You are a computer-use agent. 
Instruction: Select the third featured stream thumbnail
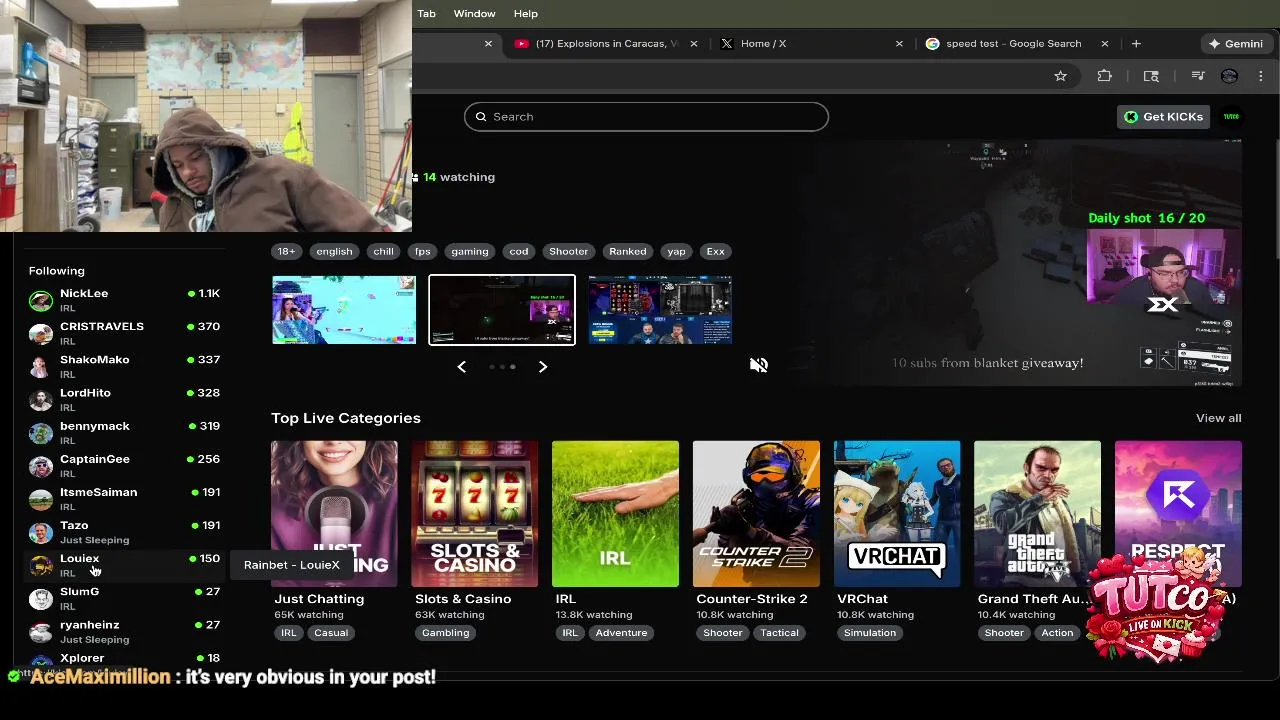pyautogui.click(x=660, y=310)
